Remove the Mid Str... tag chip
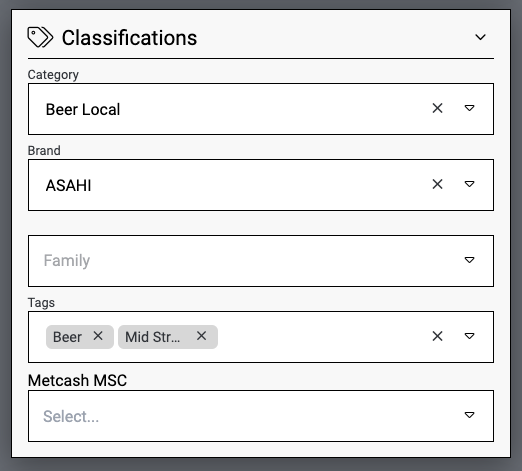 click(201, 336)
